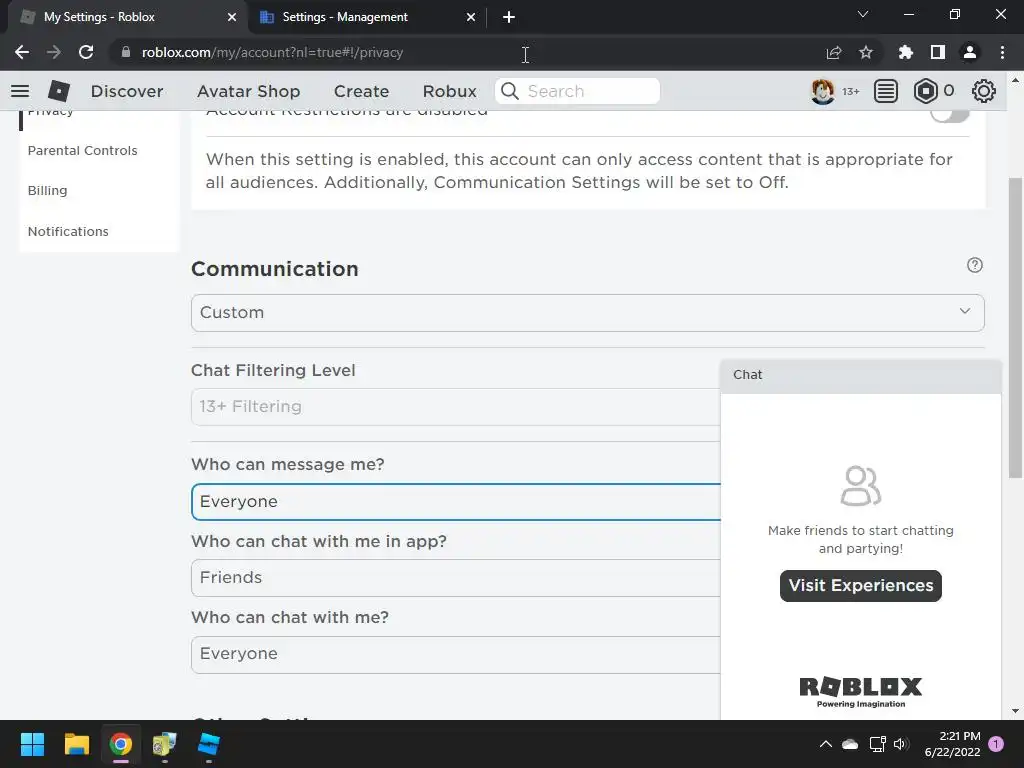Open Chat Filtering Level dropdown

[456, 407]
